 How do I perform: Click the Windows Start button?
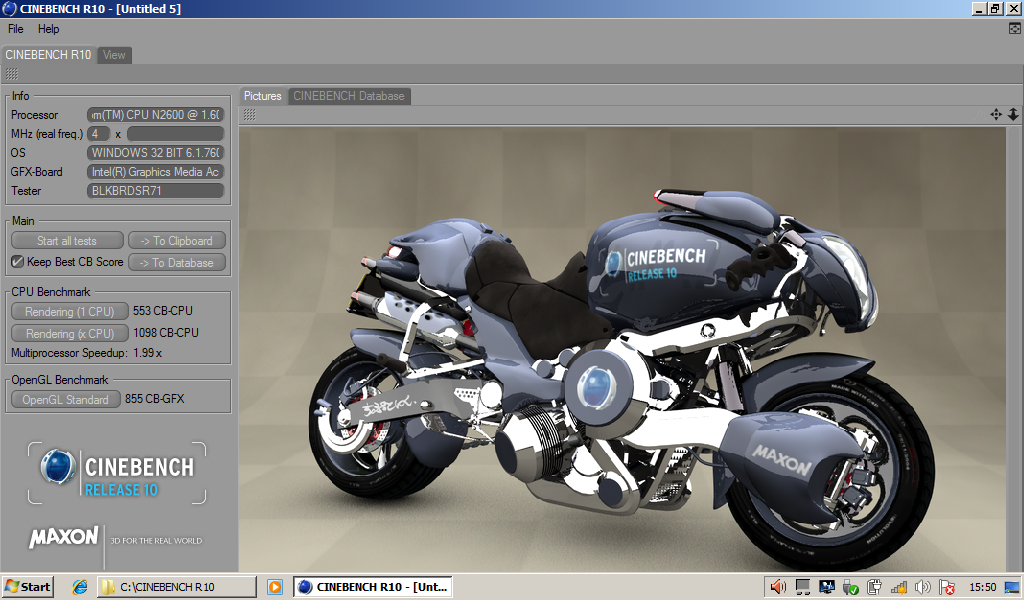coord(27,586)
